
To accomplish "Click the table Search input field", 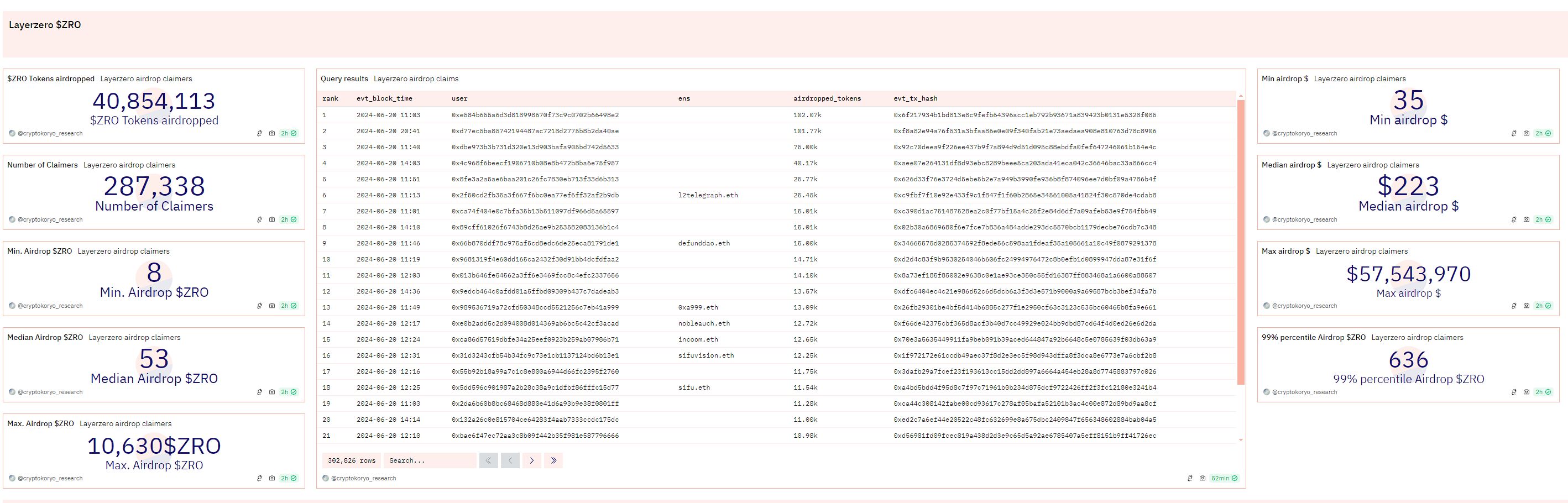I will point(430,460).
